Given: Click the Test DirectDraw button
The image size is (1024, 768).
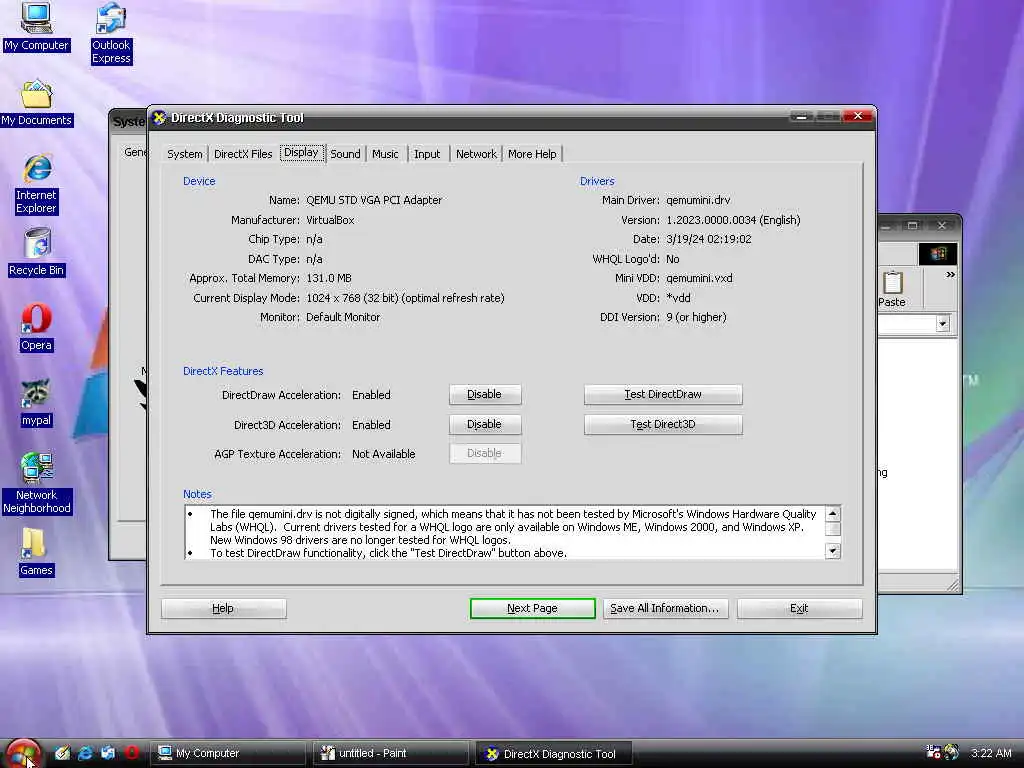Looking at the screenshot, I should click(663, 394).
